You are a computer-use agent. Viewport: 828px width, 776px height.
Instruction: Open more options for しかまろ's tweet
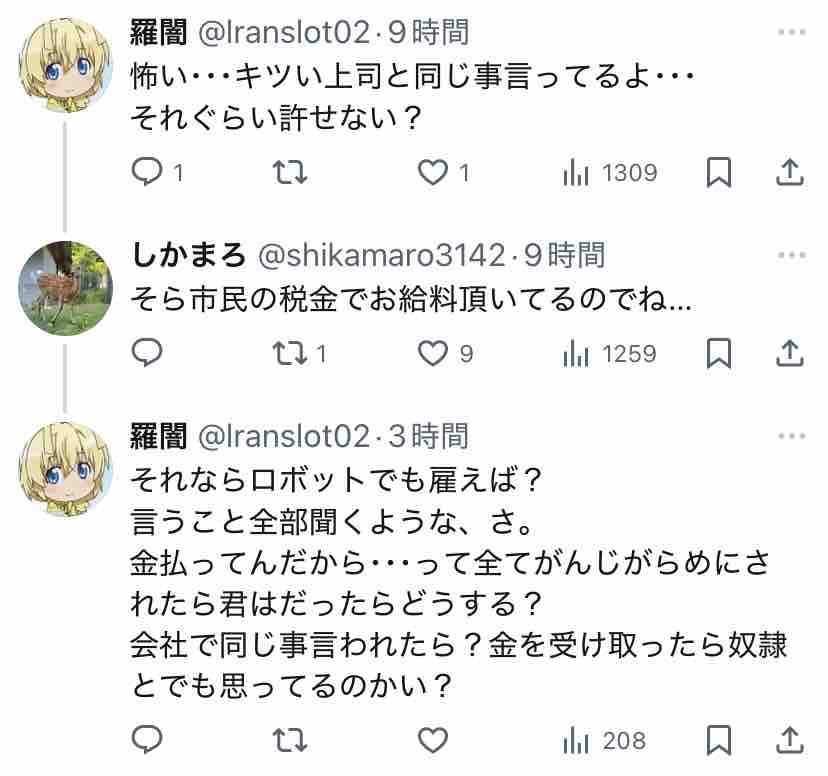pos(790,254)
